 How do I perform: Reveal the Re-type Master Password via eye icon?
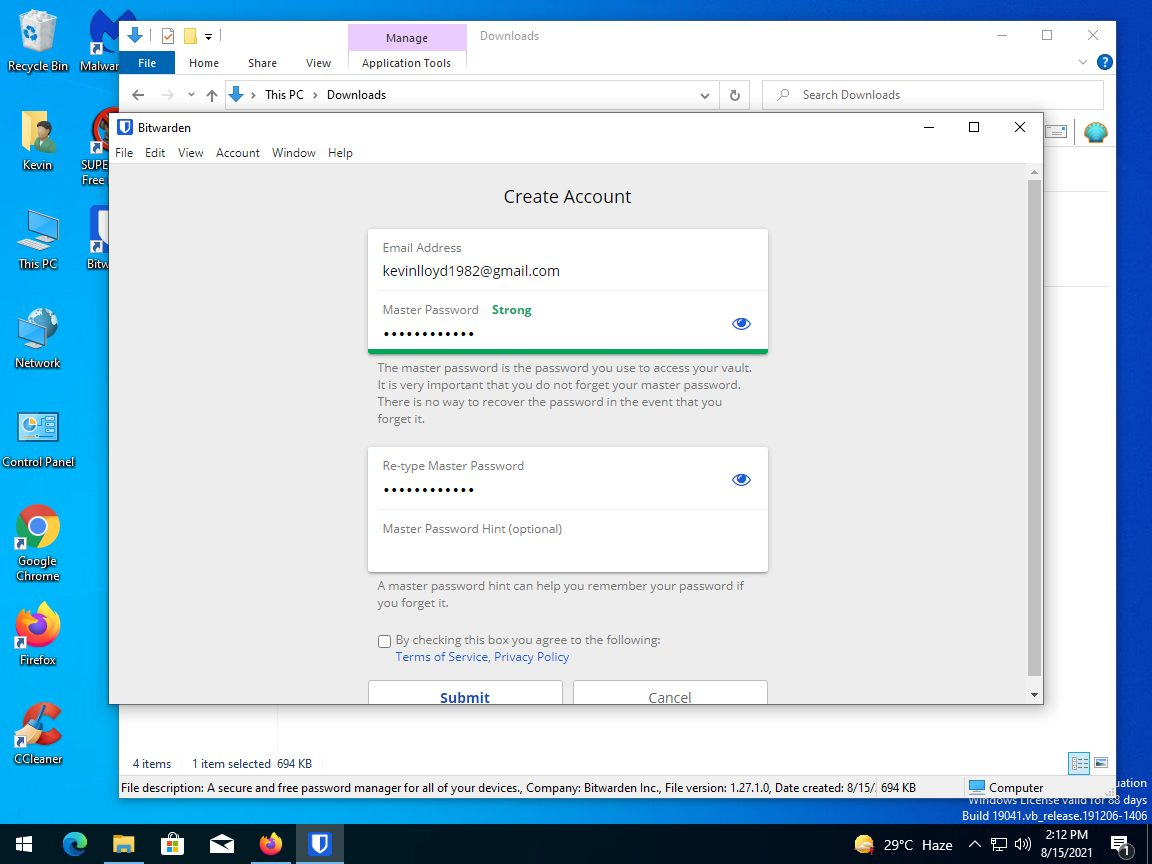(x=741, y=480)
